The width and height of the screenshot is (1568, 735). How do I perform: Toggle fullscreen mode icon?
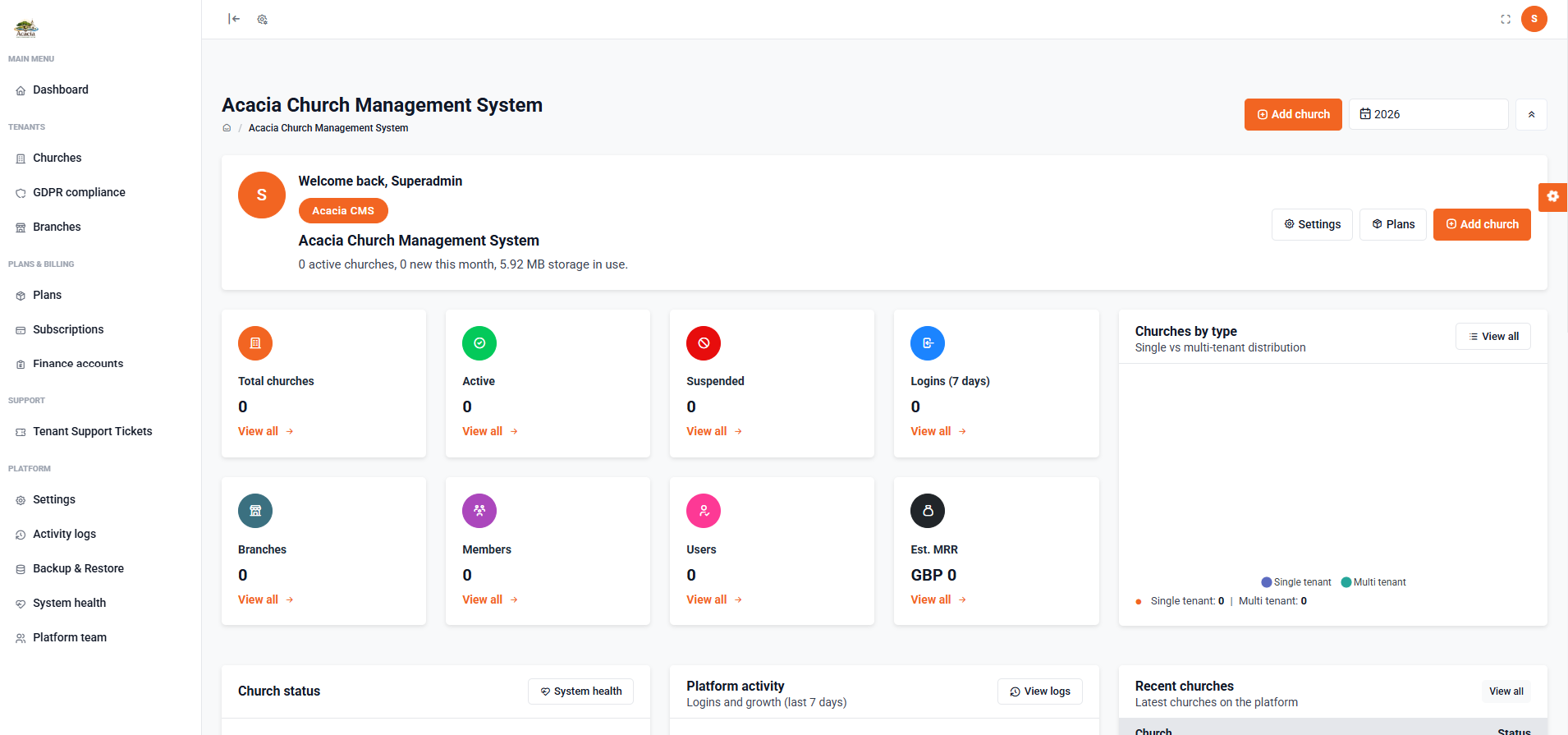(x=1506, y=19)
